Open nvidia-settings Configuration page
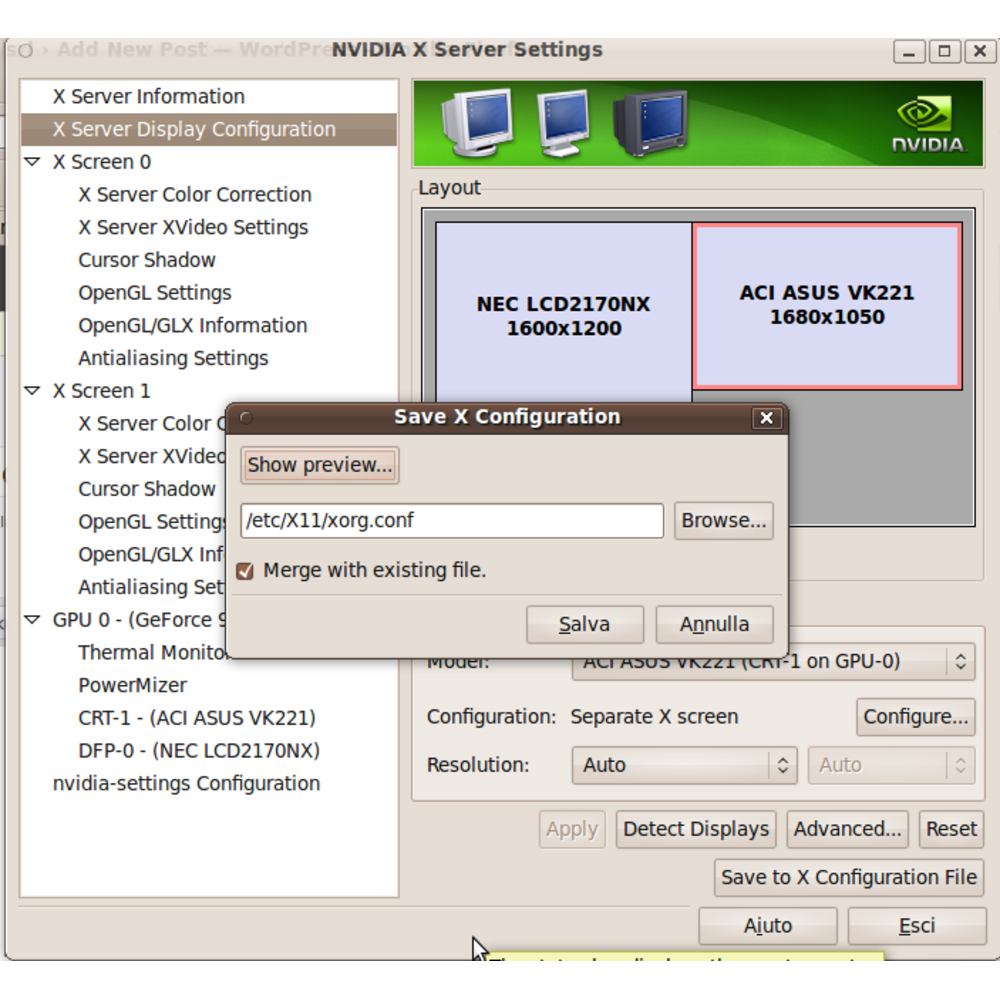 pos(186,784)
